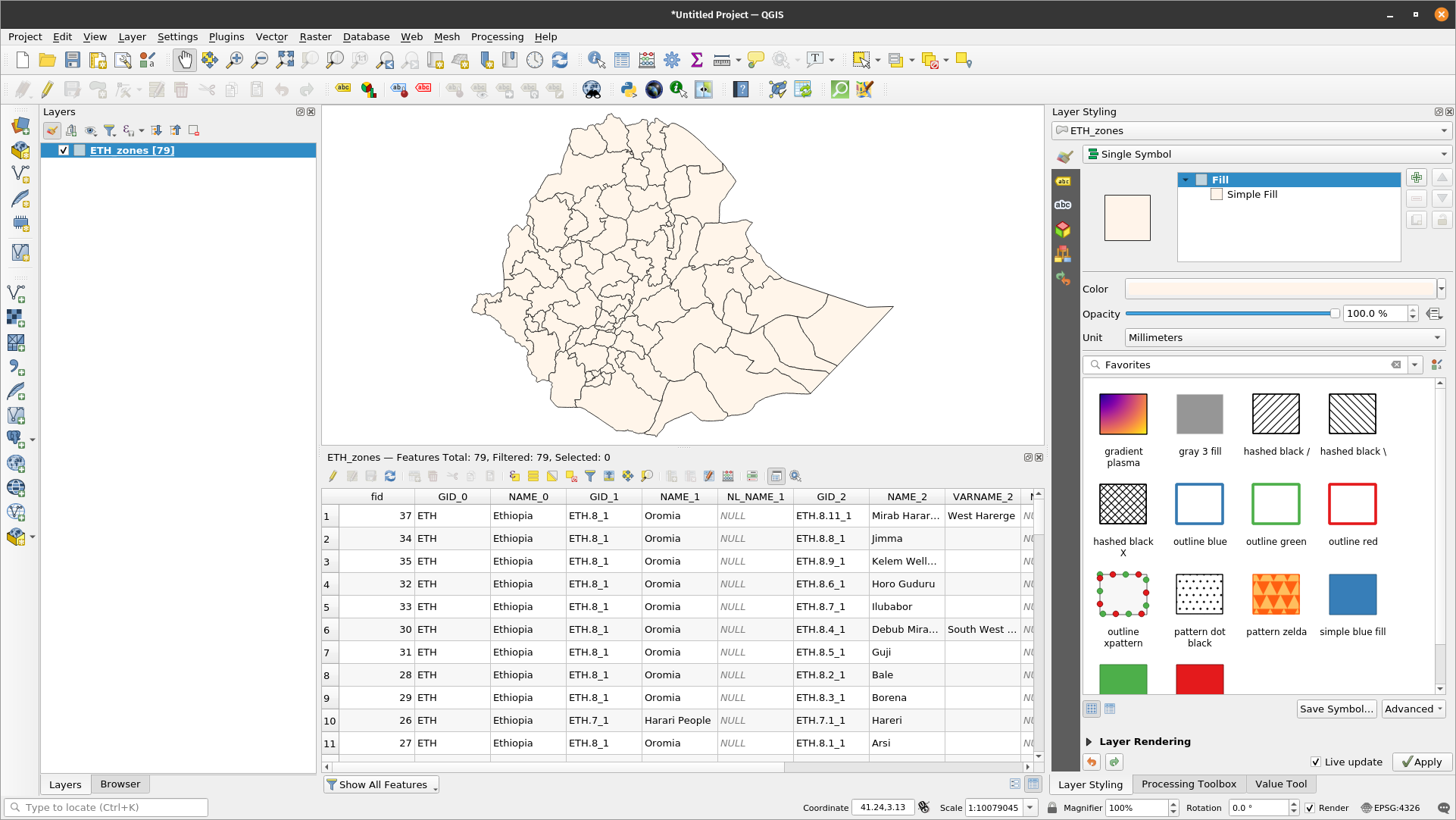The image size is (1456, 820).
Task: Open the Scale dropdown in status bar
Action: coord(1030,808)
